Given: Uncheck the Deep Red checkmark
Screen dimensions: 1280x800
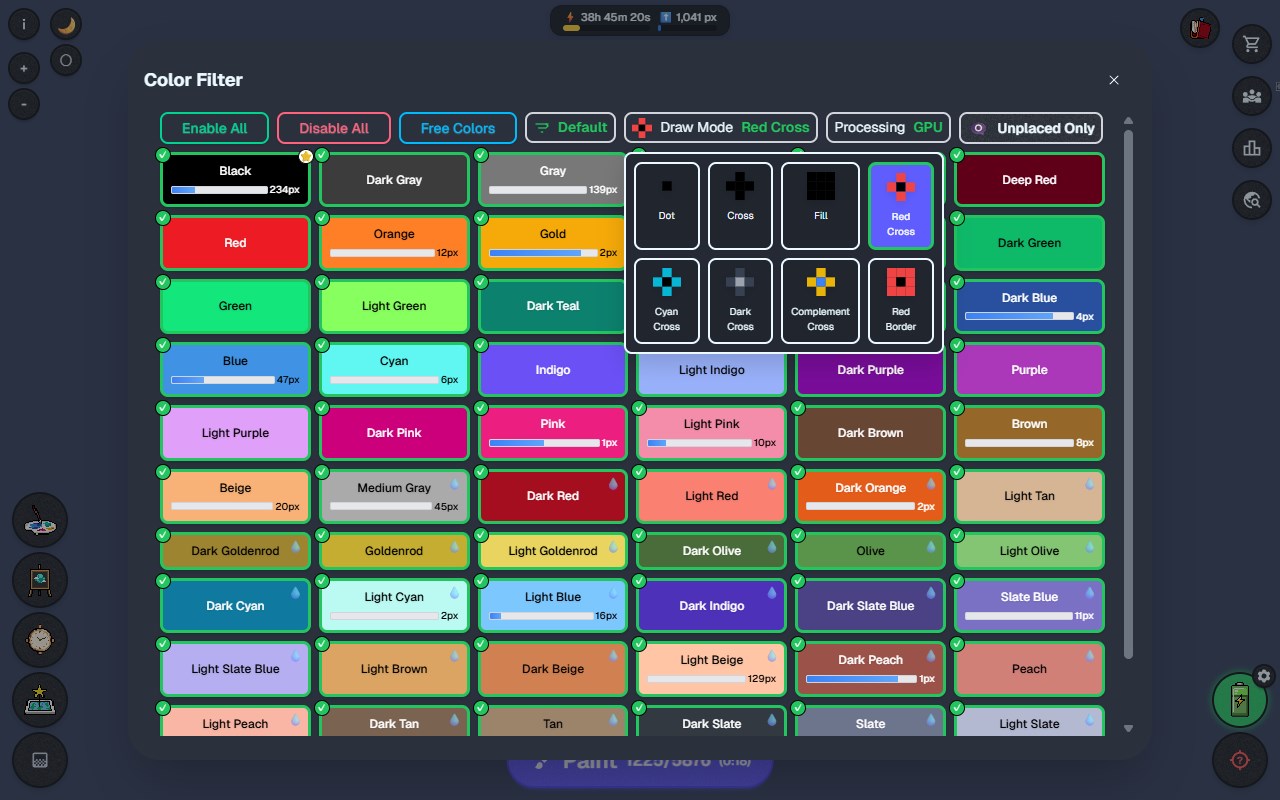Looking at the screenshot, I should [x=957, y=155].
